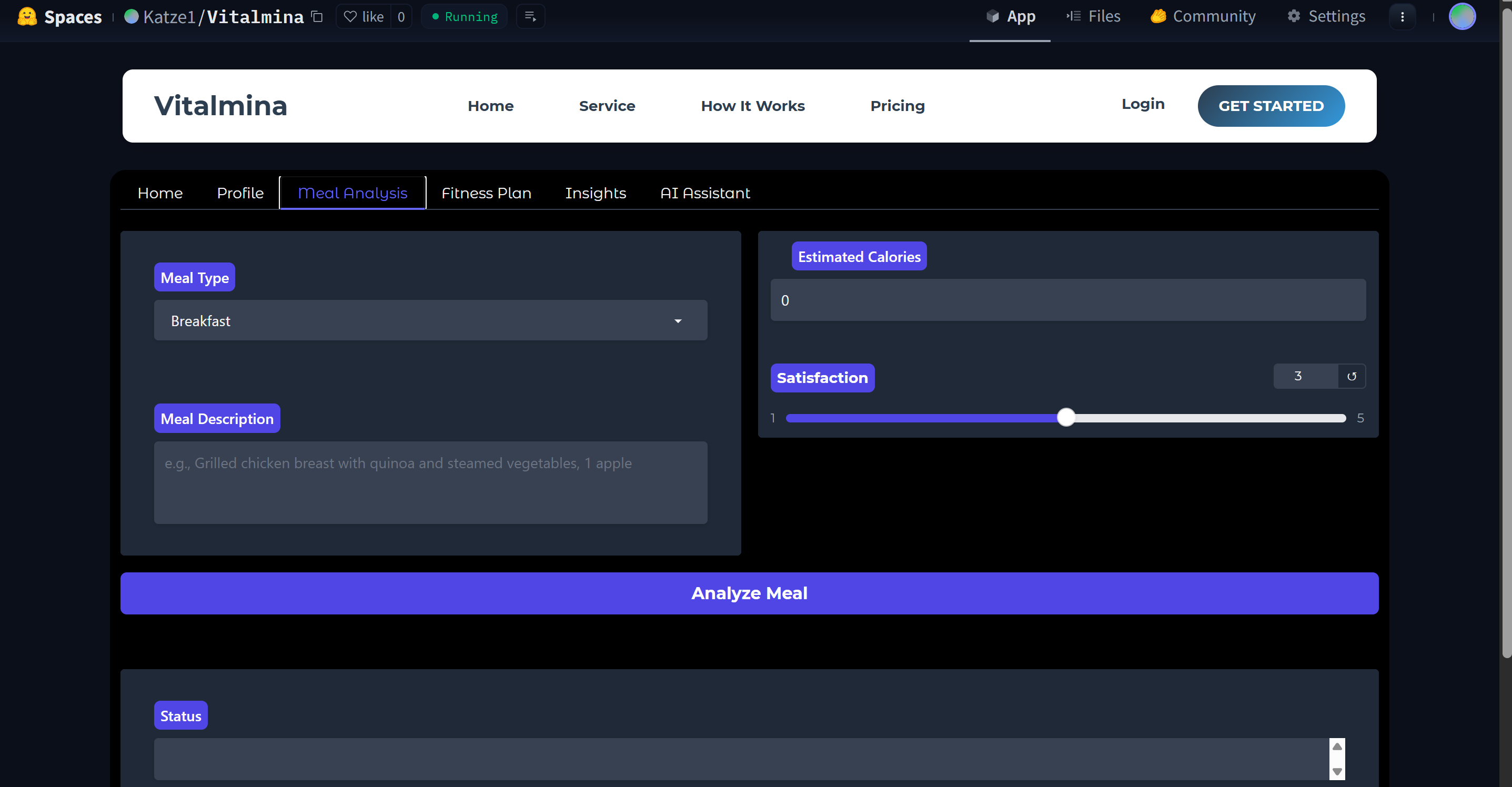This screenshot has width=1512, height=787.
Task: Open the three-dot more options menu
Action: (1402, 16)
